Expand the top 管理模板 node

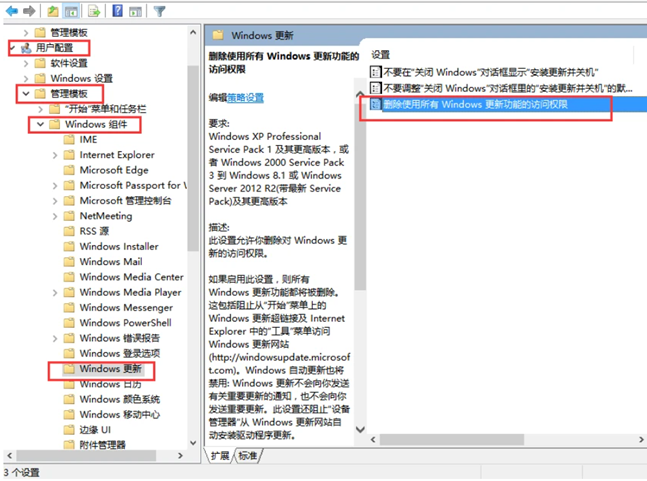[x=26, y=33]
